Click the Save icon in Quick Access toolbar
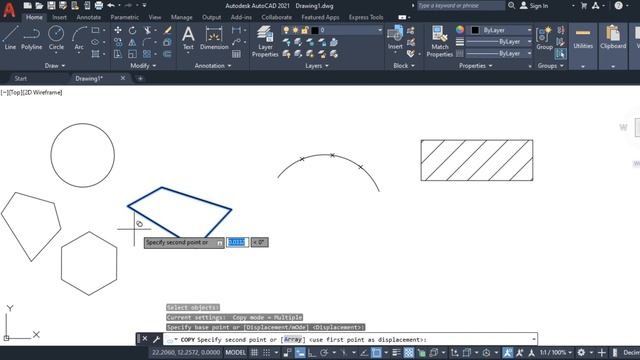This screenshot has width=640, height=360. coord(51,6)
